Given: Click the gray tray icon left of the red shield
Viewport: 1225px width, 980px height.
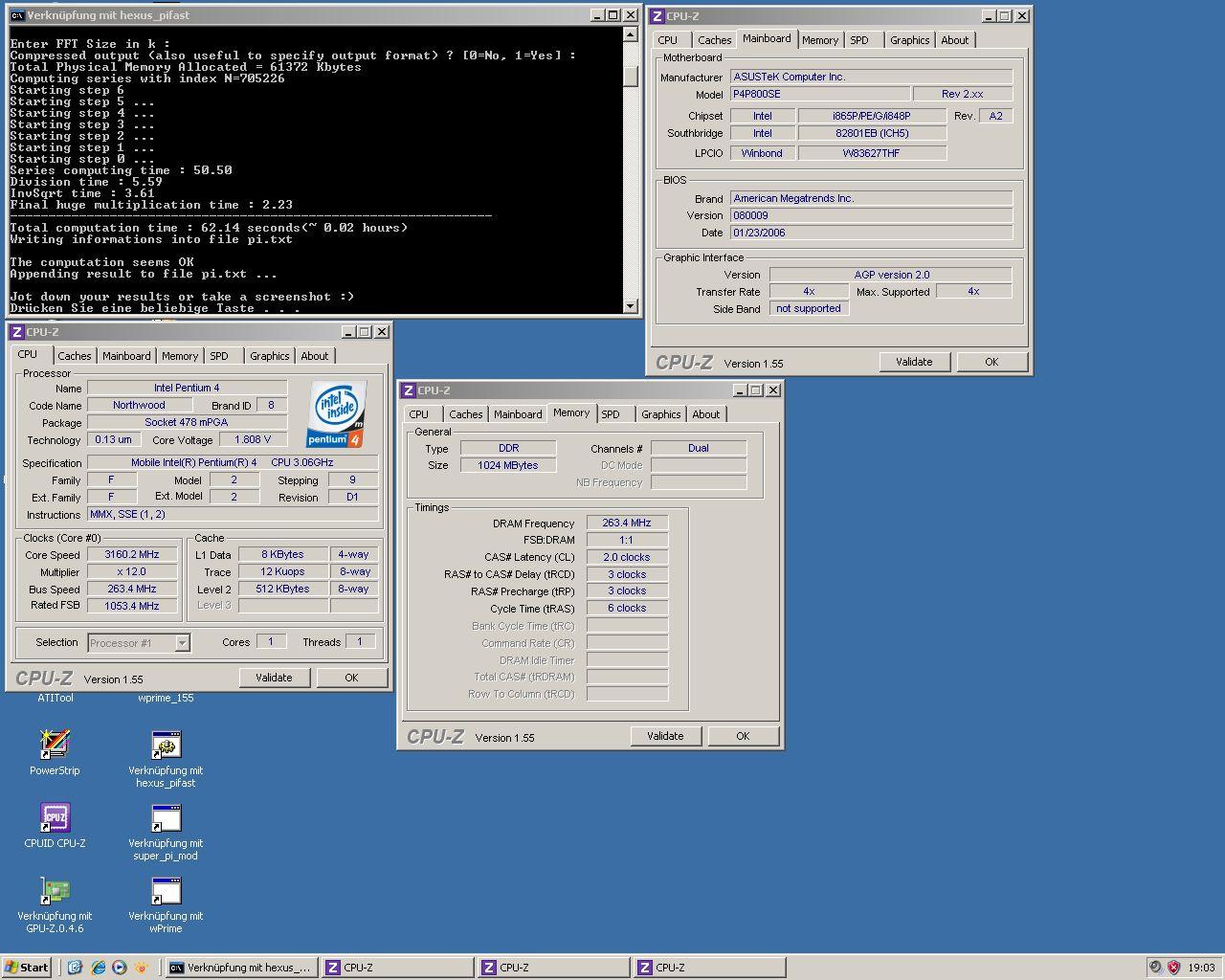Looking at the screenshot, I should pos(1156,968).
